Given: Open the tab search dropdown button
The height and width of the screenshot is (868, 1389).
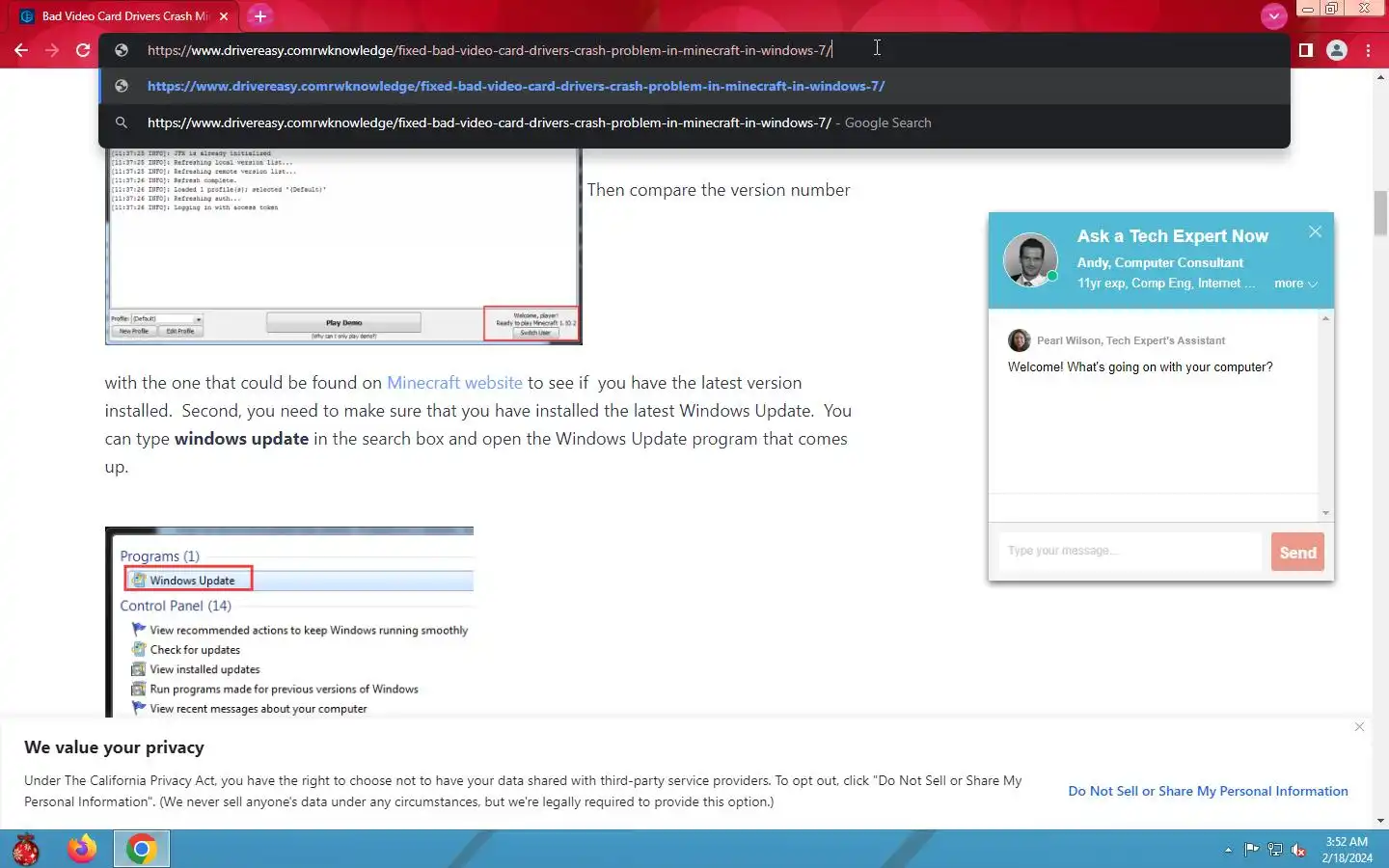Looking at the screenshot, I should click(x=1273, y=16).
